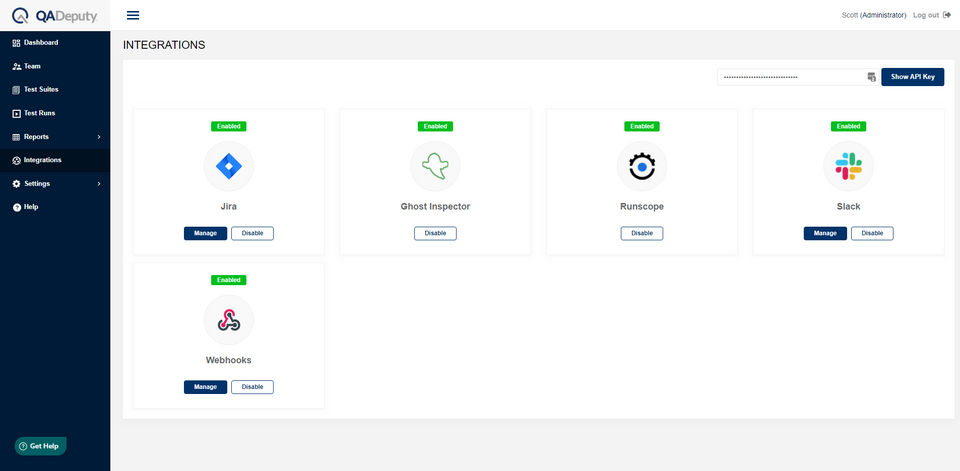
Task: Open the Help menu item
Action: click(55, 208)
